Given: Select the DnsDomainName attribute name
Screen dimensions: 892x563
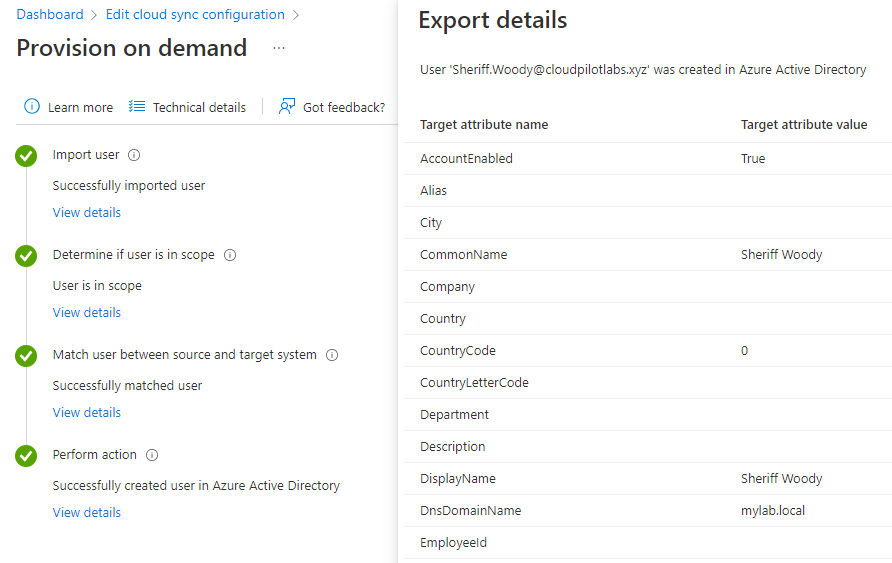Looking at the screenshot, I should 470,511.
